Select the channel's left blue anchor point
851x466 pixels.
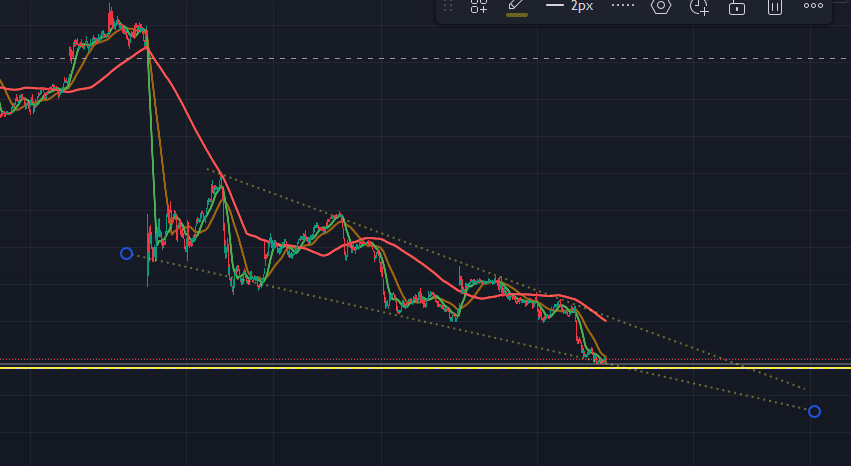click(x=126, y=253)
